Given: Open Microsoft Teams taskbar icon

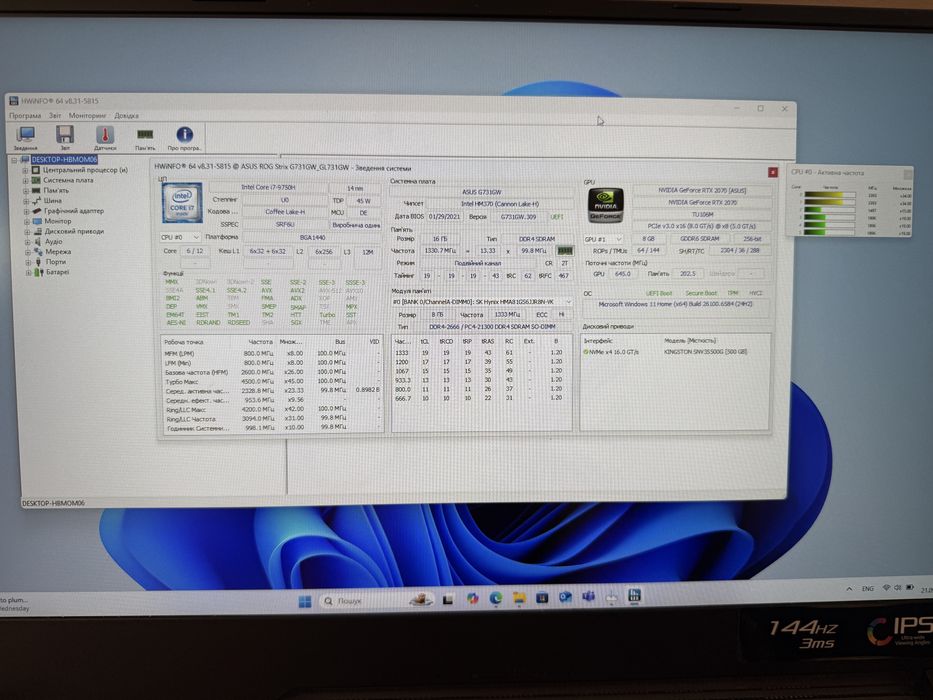Looking at the screenshot, I should pyautogui.click(x=588, y=596).
